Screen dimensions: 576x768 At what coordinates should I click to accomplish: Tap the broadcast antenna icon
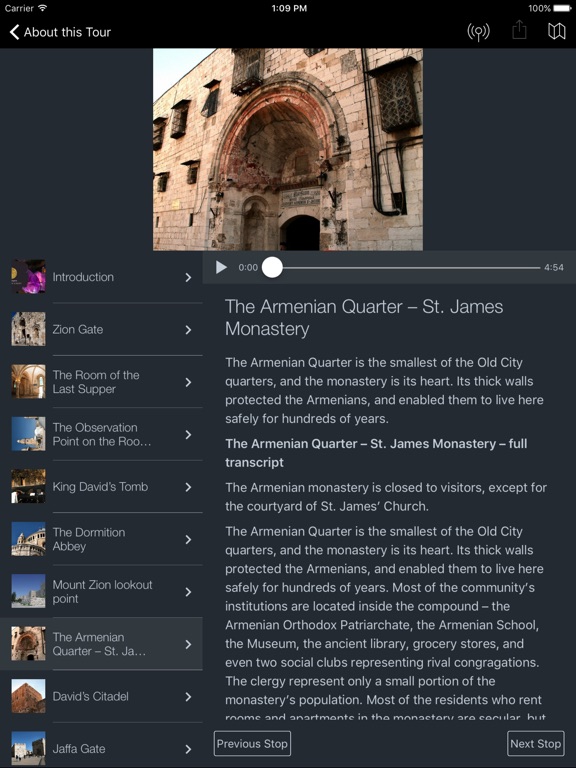pyautogui.click(x=478, y=32)
